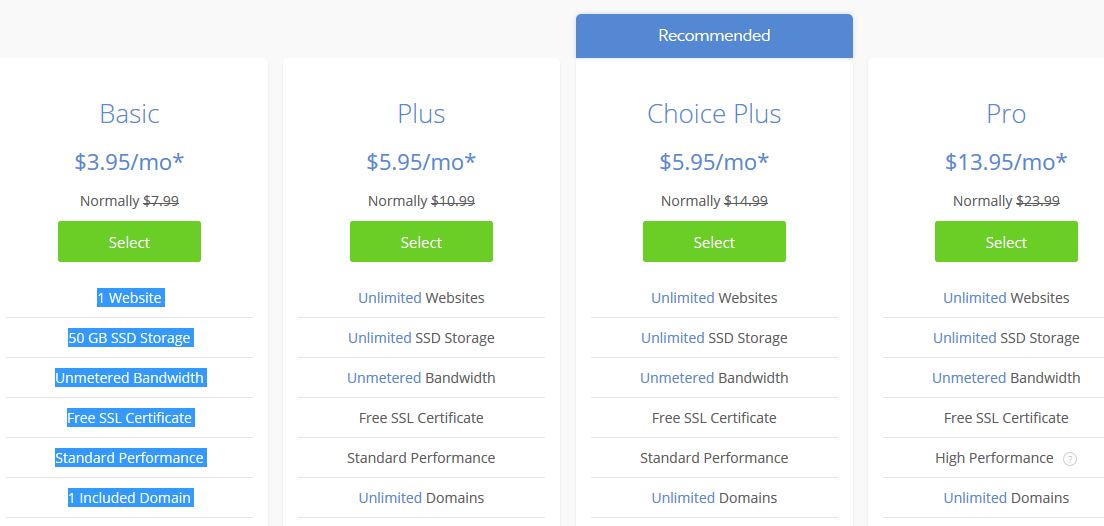Screen dimensions: 1104x526
Task: Click 'Normally $14.99' under Choice Plus
Action: [714, 201]
